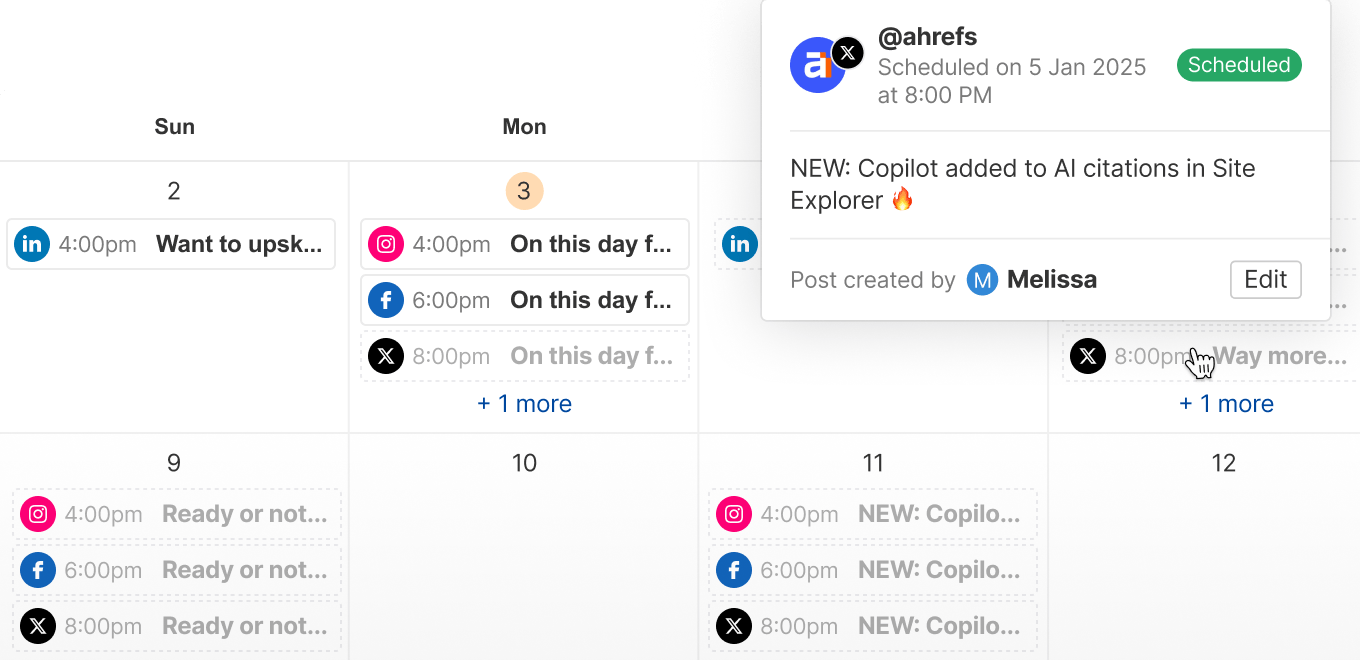Click the Mon column header
The width and height of the screenshot is (1360, 660).
(524, 126)
